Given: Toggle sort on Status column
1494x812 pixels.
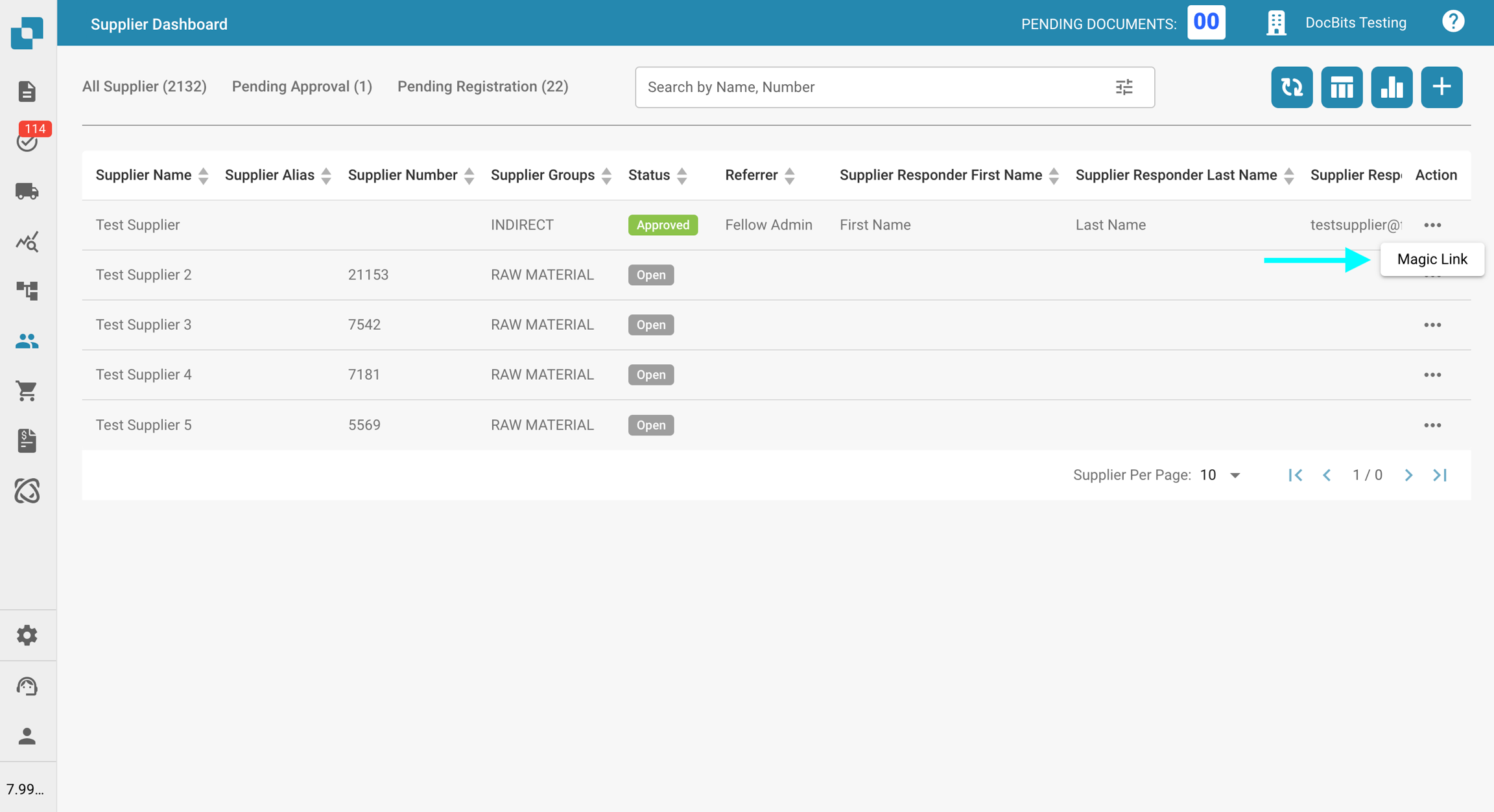Looking at the screenshot, I should click(x=682, y=176).
